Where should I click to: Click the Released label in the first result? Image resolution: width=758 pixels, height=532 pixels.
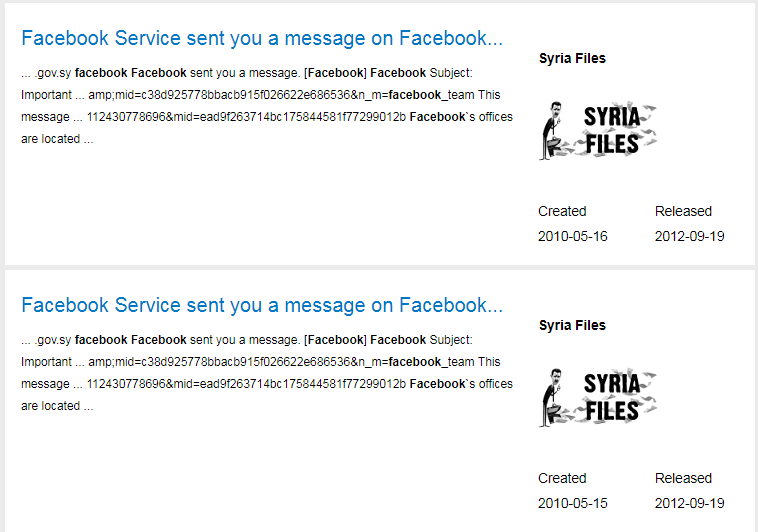tap(683, 211)
